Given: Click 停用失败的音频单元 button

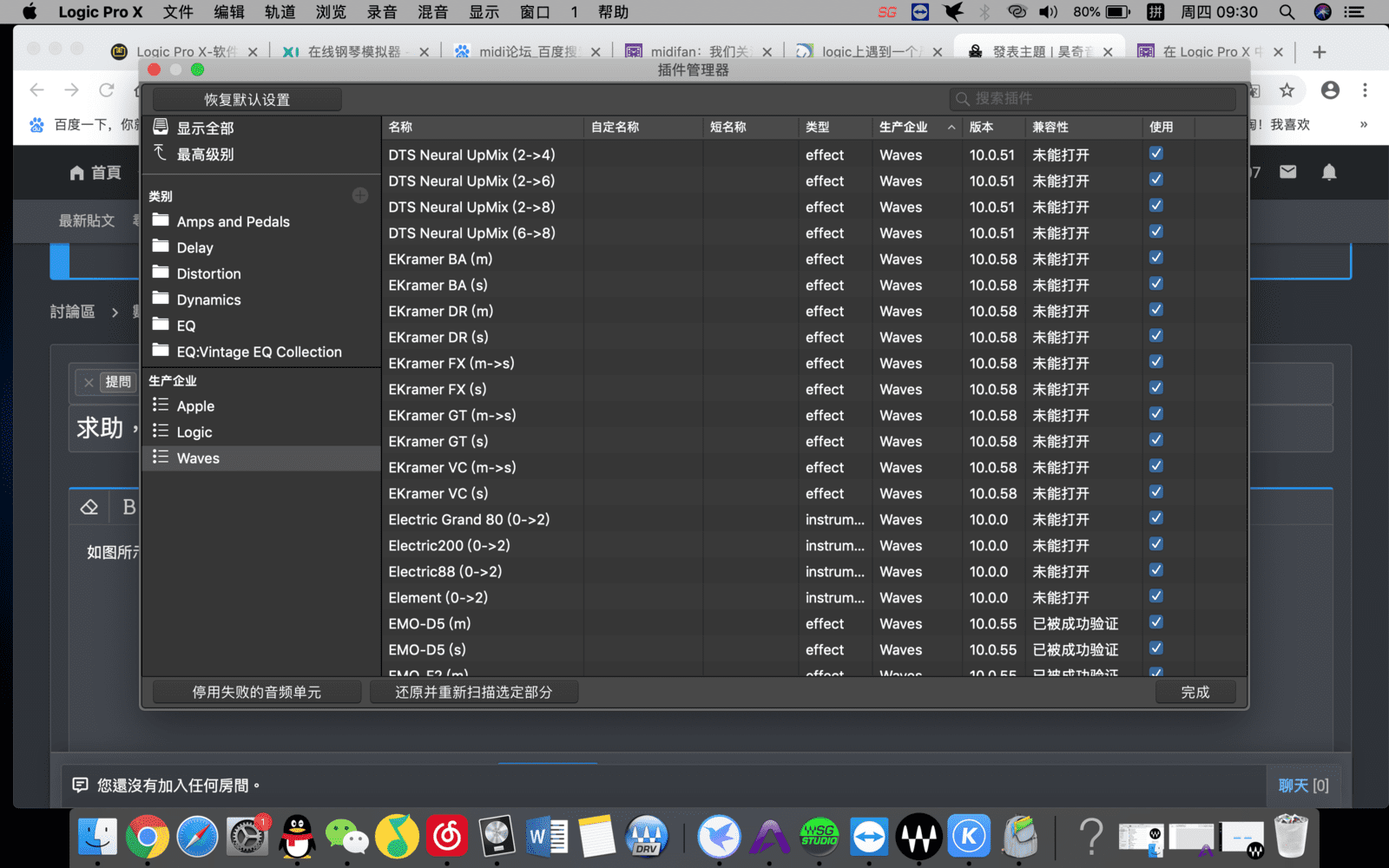Looking at the screenshot, I should click(257, 692).
